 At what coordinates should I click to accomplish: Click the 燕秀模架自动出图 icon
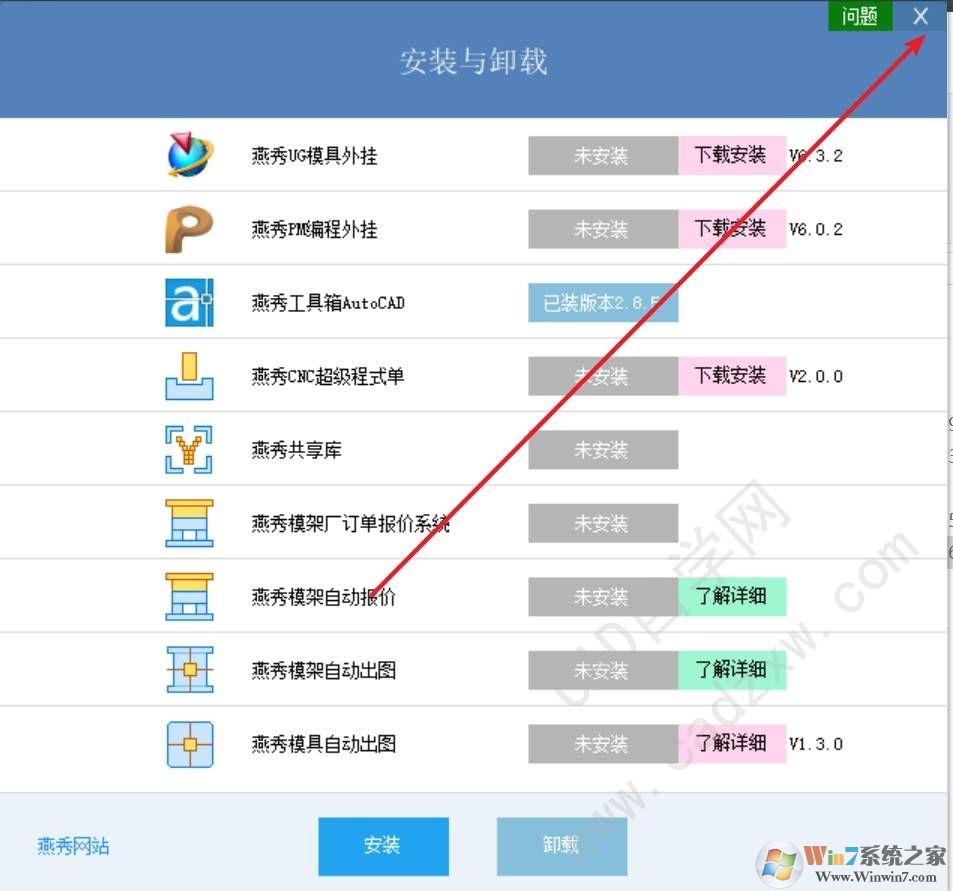tap(189, 670)
